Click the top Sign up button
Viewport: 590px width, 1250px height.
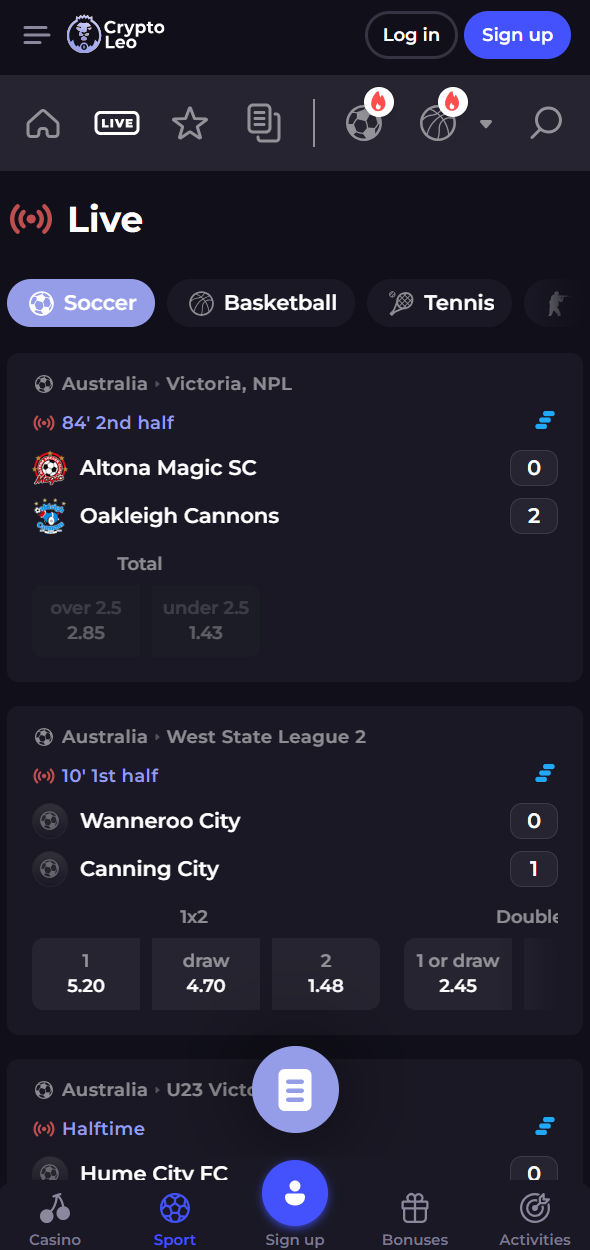[517, 35]
